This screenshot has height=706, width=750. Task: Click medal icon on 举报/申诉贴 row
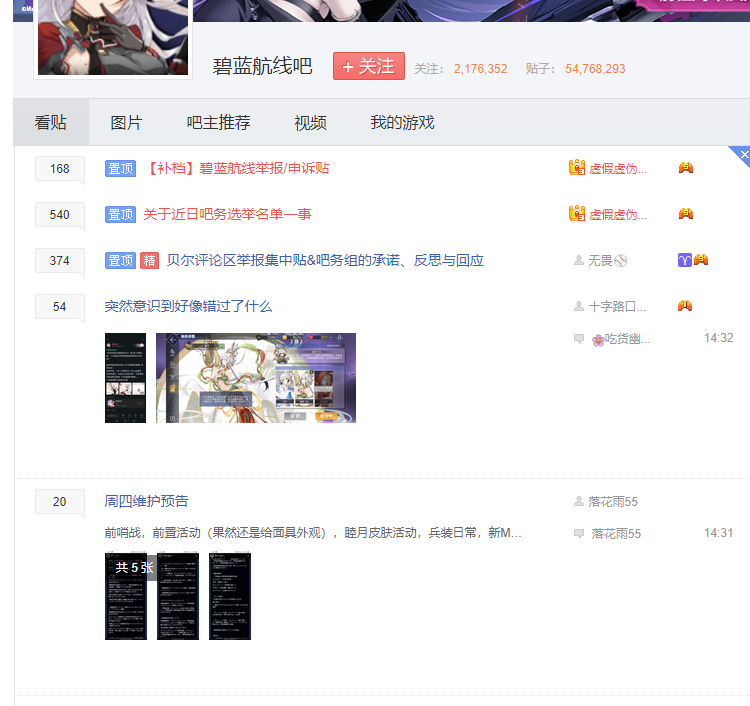click(x=686, y=168)
